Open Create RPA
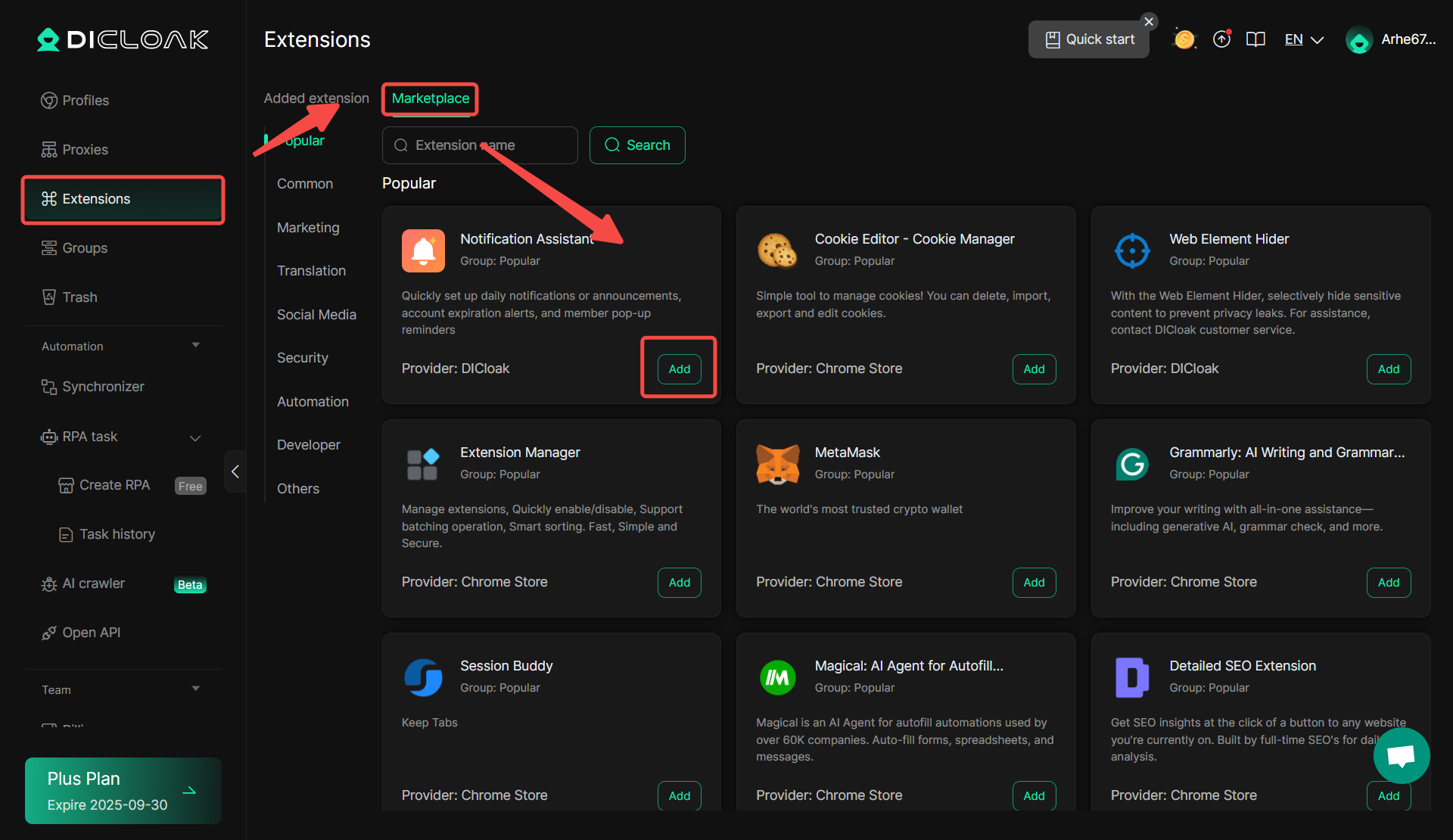Screen dimensions: 1453x840 tap(105, 485)
